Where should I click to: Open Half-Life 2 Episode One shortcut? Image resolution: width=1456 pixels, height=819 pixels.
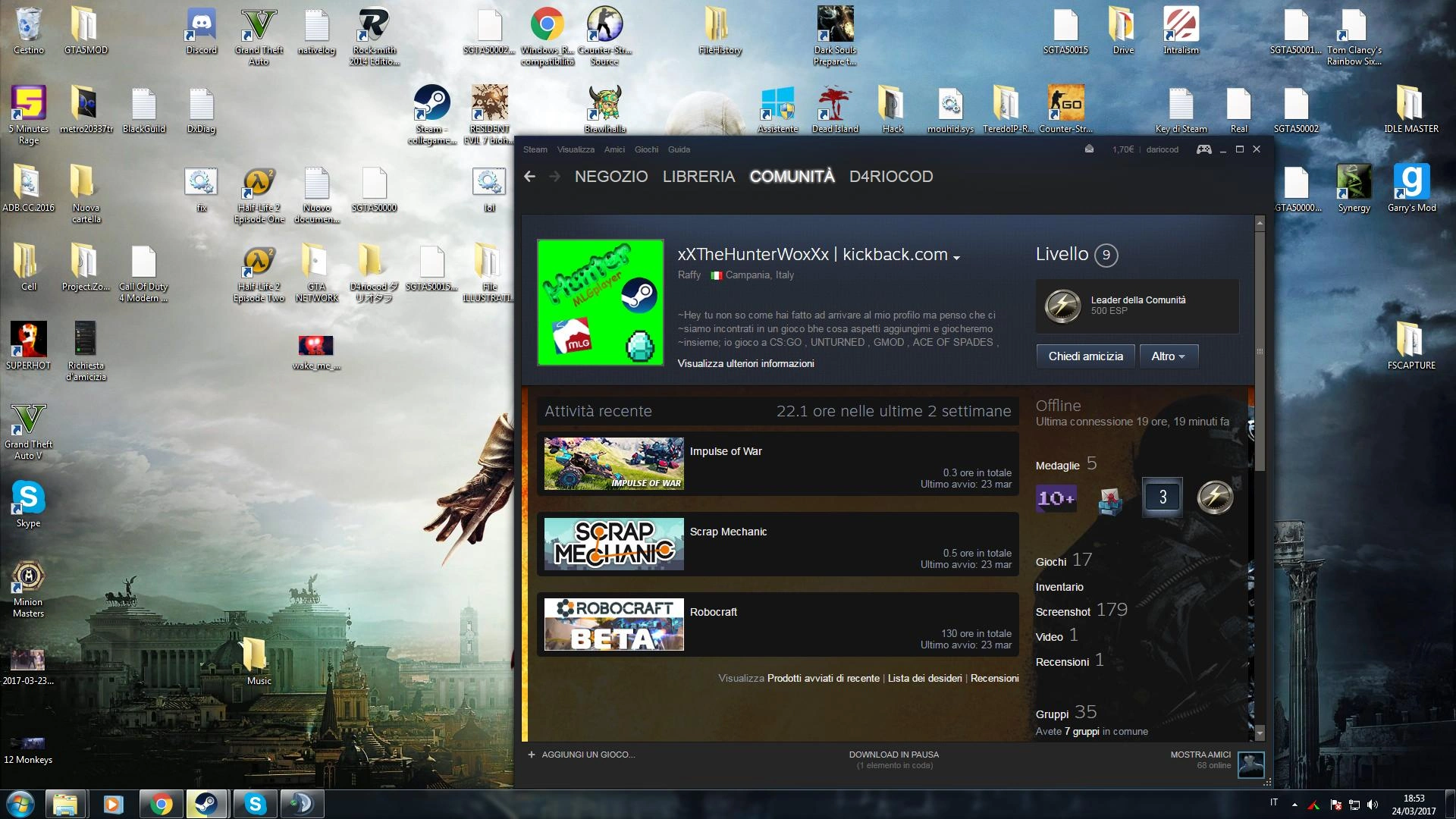[x=259, y=196]
